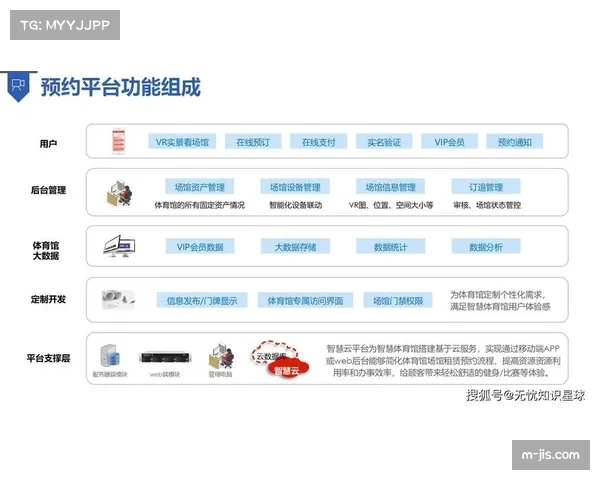Image resolution: width=600 pixels, height=480 pixels.
Task: Click the office worker icon in the 后台管理 row
Action: tap(119, 193)
